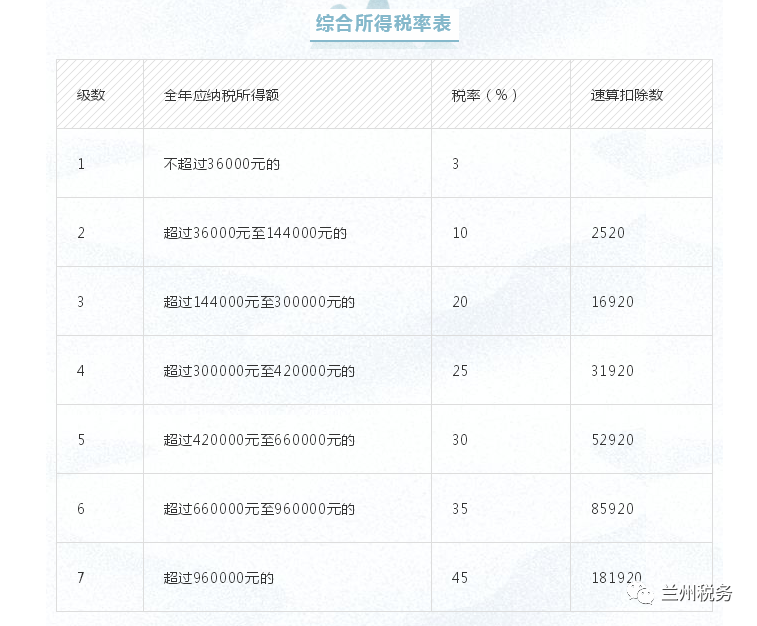Click tax rate value 3
The height and width of the screenshot is (626, 757).
455,164
